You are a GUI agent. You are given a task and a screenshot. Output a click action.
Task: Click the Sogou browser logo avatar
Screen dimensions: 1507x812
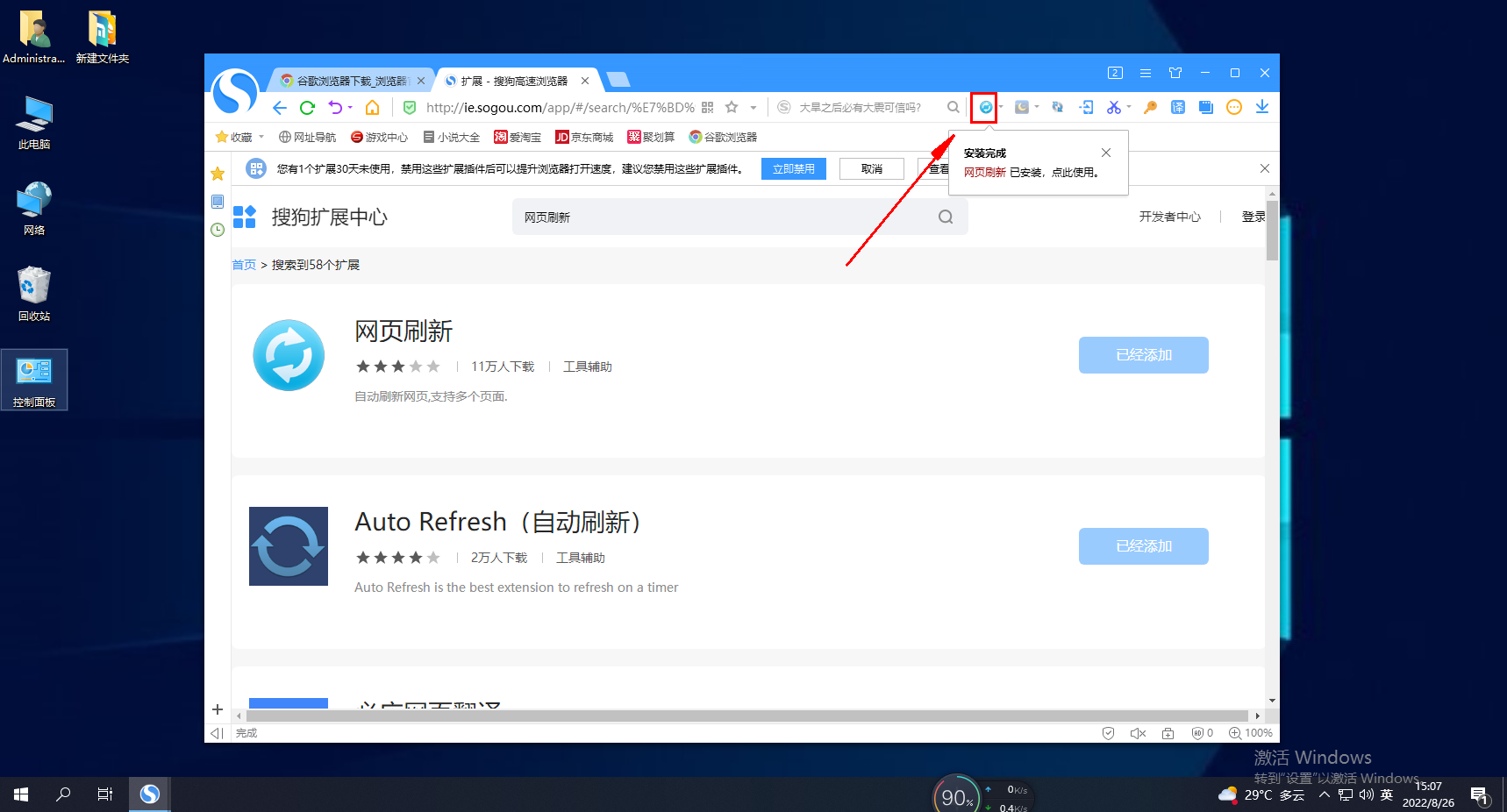click(x=235, y=91)
